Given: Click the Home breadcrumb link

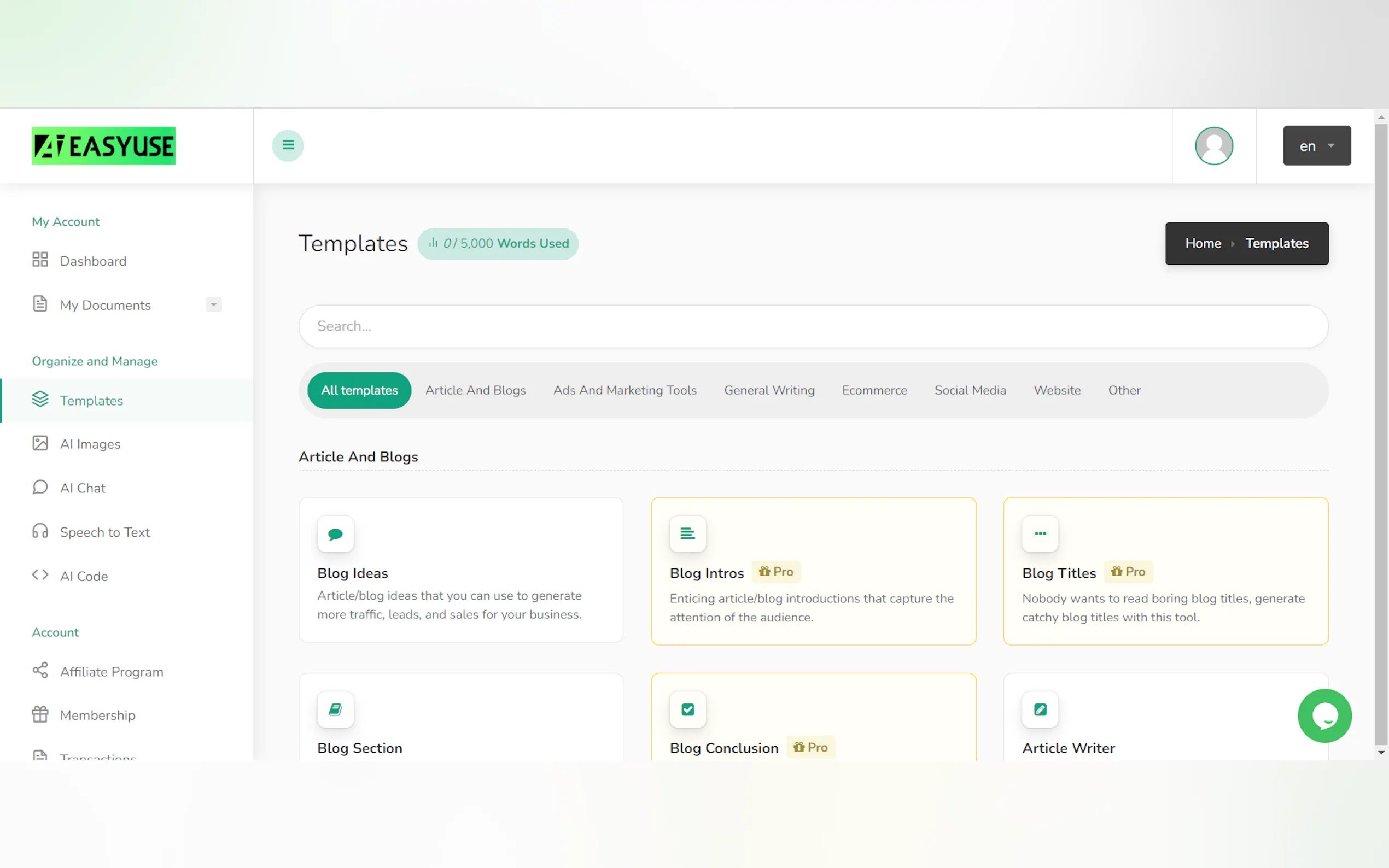Looking at the screenshot, I should click(1203, 243).
